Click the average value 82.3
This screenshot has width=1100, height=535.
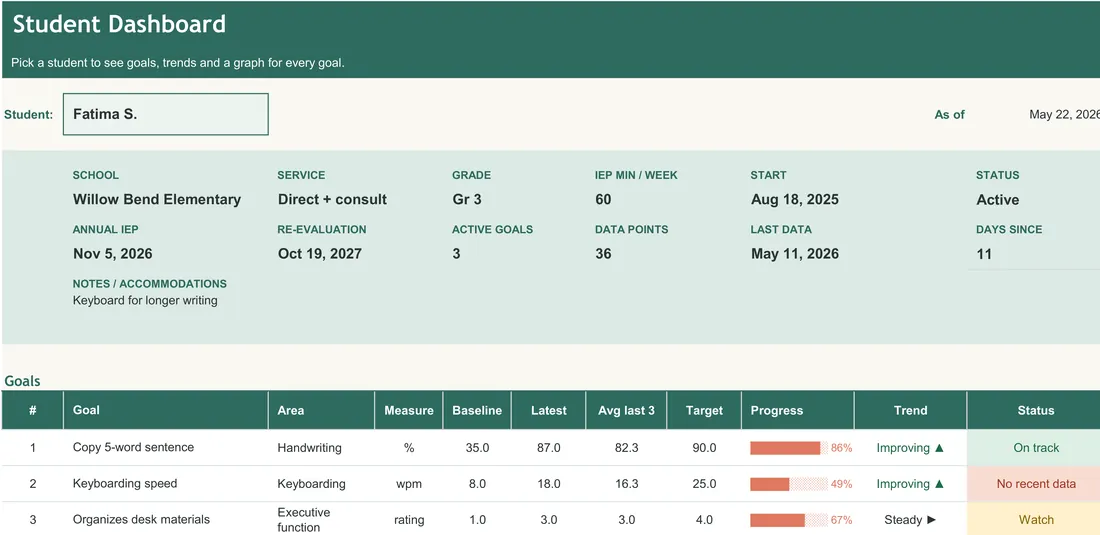(626, 447)
